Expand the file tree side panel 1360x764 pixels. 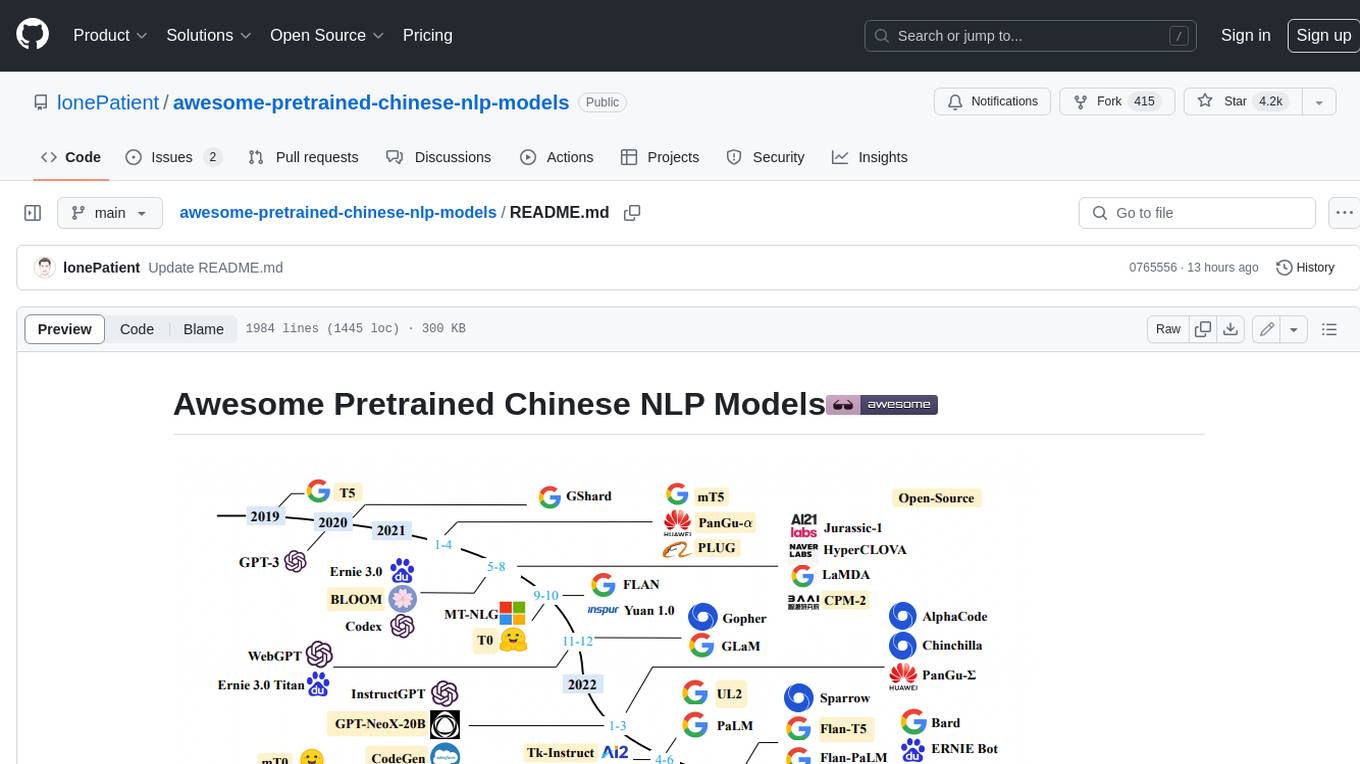tap(32, 213)
